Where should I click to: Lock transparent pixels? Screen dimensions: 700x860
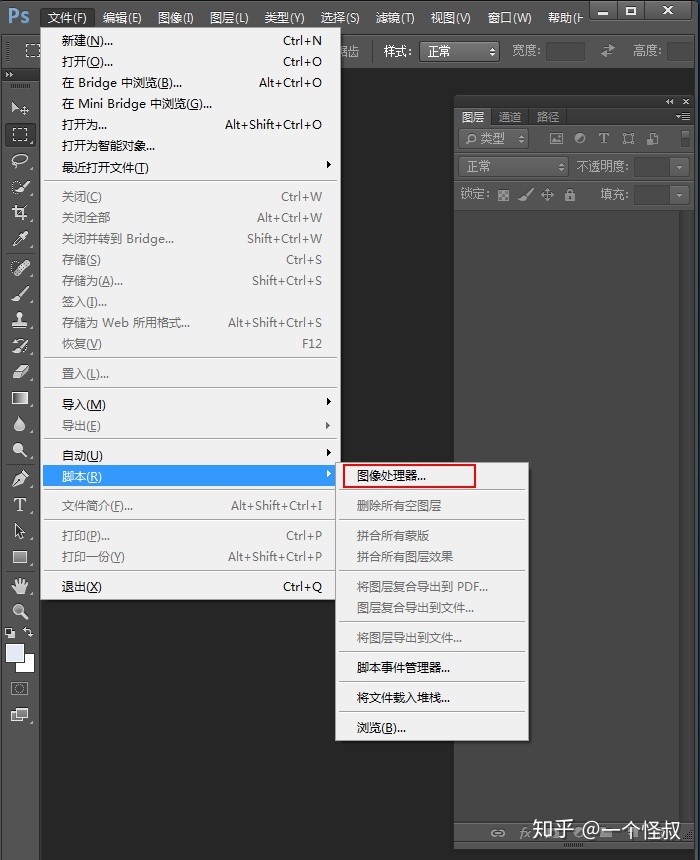tap(503, 195)
